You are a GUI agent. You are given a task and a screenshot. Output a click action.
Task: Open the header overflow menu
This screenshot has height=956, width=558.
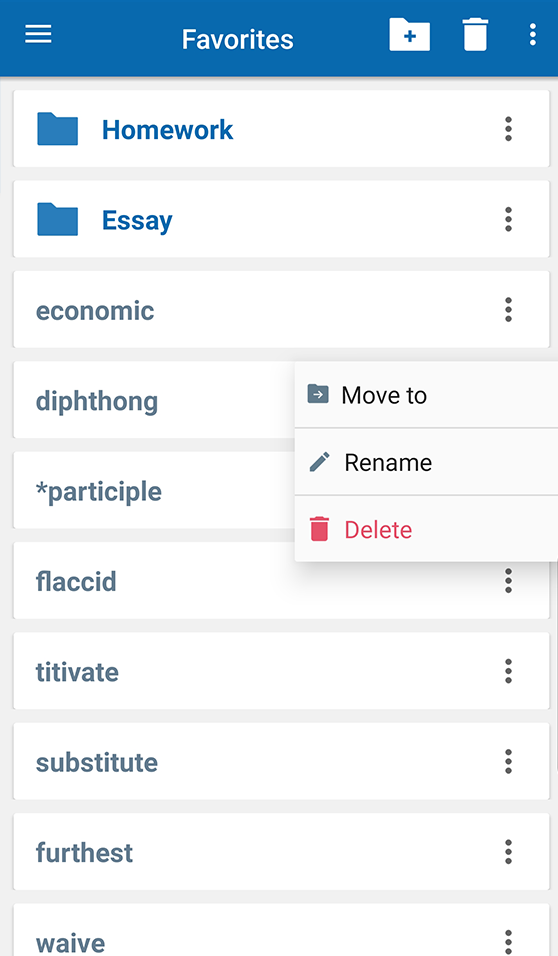(532, 34)
